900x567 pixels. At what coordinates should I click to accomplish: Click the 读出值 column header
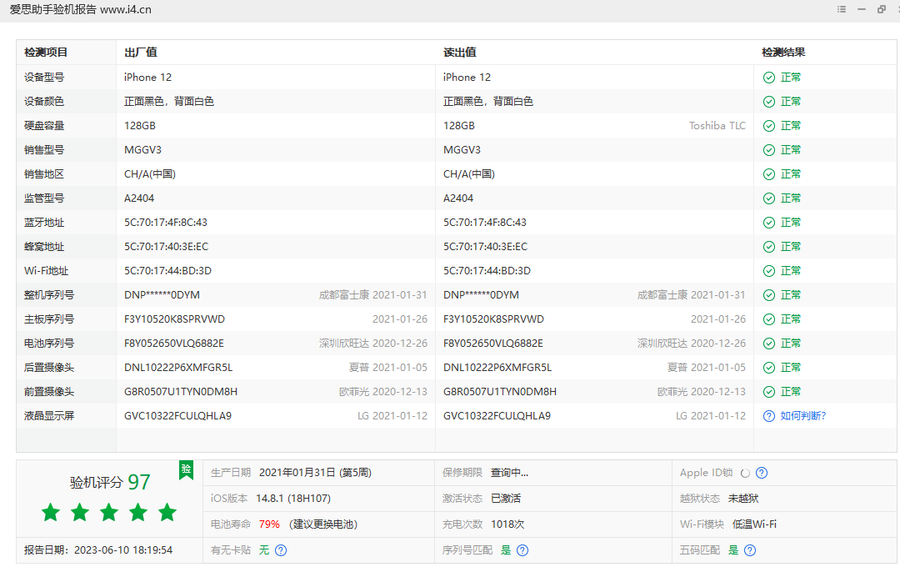coord(460,52)
